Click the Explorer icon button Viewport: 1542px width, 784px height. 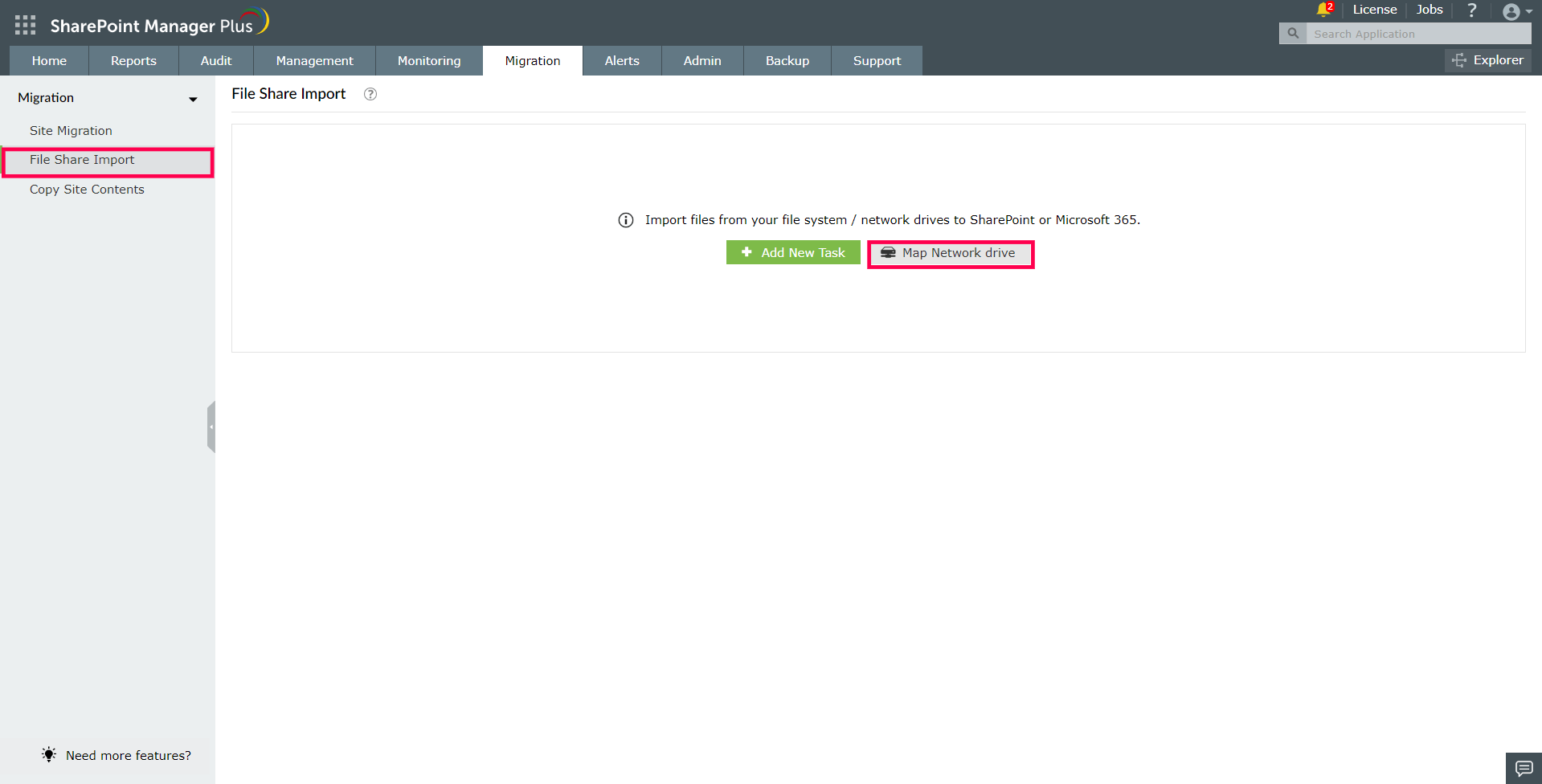1458,60
